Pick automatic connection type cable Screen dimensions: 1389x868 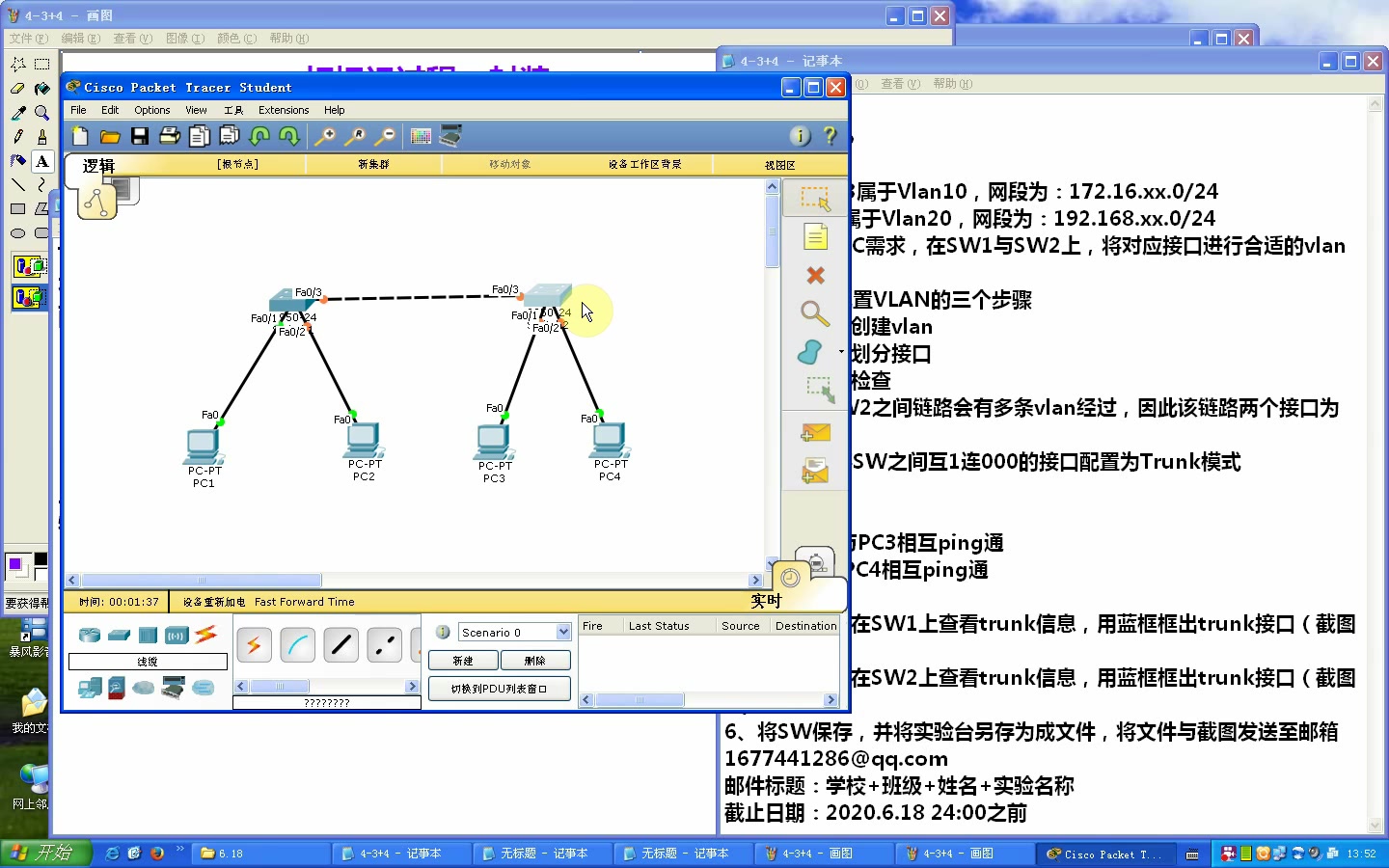pos(254,645)
